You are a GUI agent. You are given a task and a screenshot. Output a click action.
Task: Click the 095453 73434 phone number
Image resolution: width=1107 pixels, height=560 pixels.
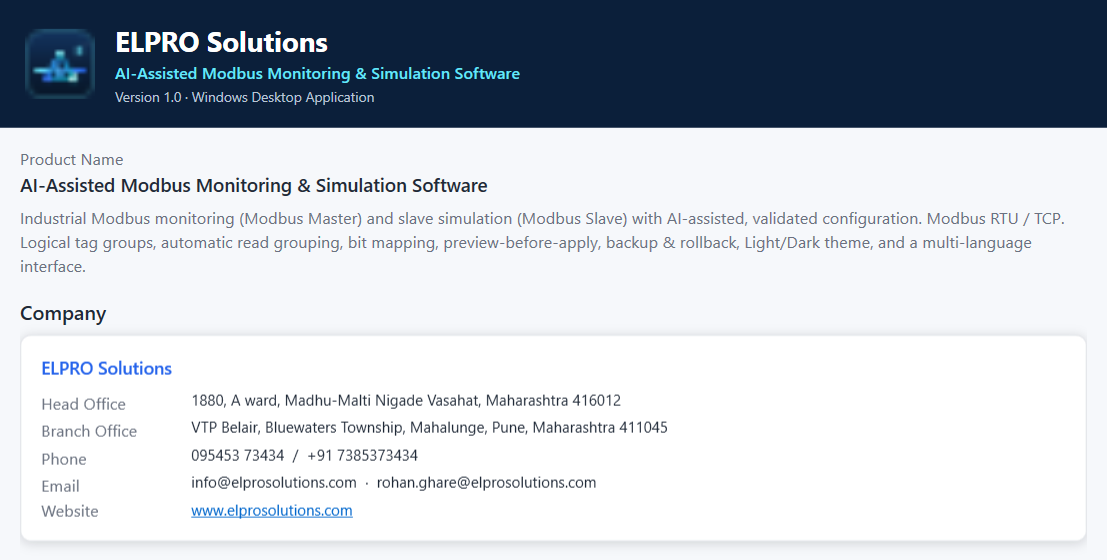[238, 455]
